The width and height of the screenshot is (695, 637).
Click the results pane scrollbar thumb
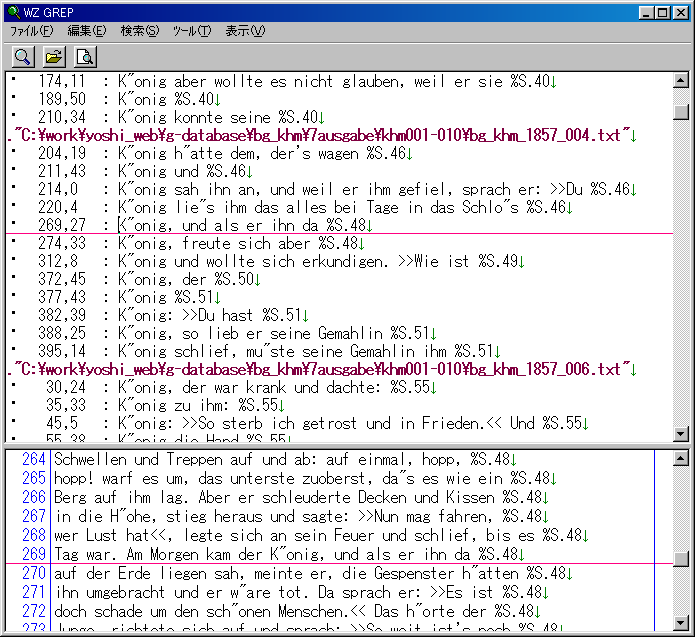680,112
